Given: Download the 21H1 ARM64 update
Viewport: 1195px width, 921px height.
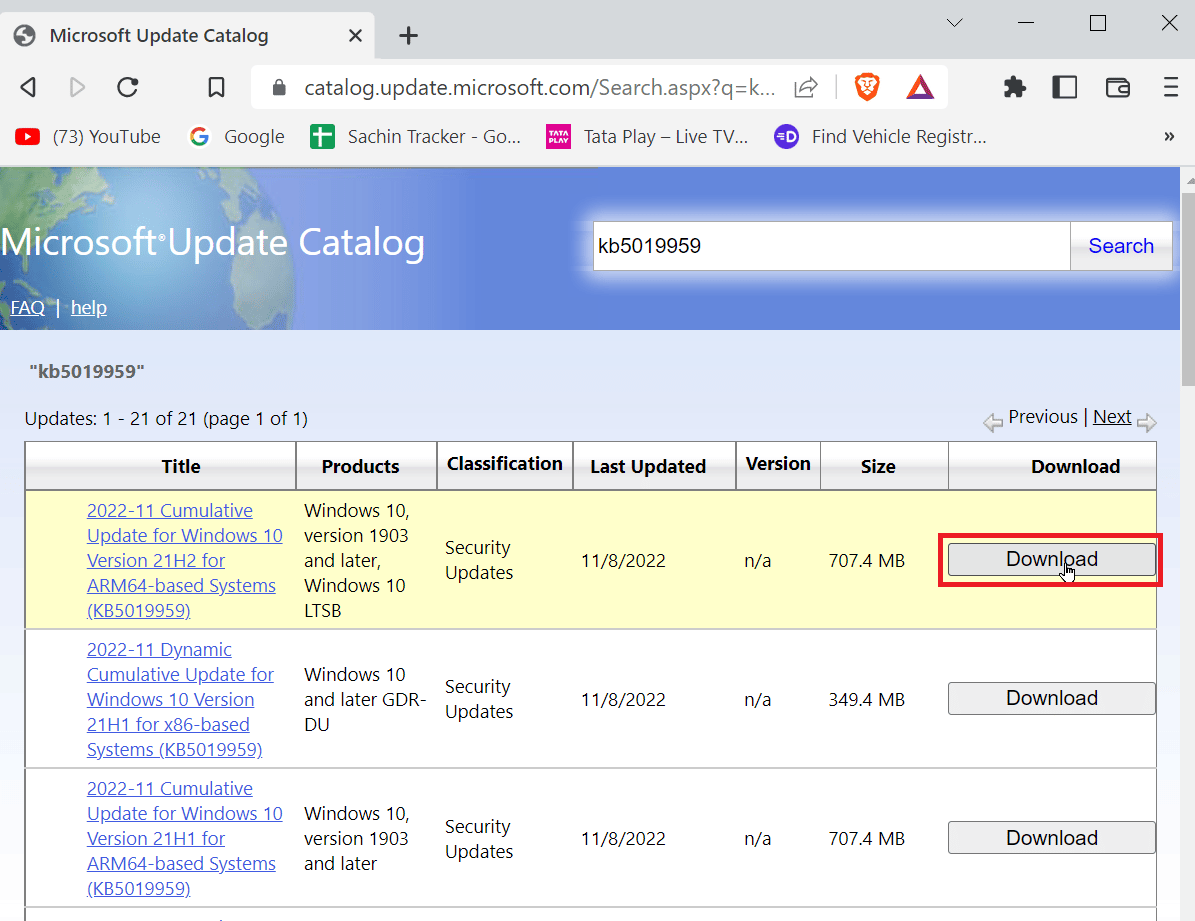Looking at the screenshot, I should [x=1052, y=838].
